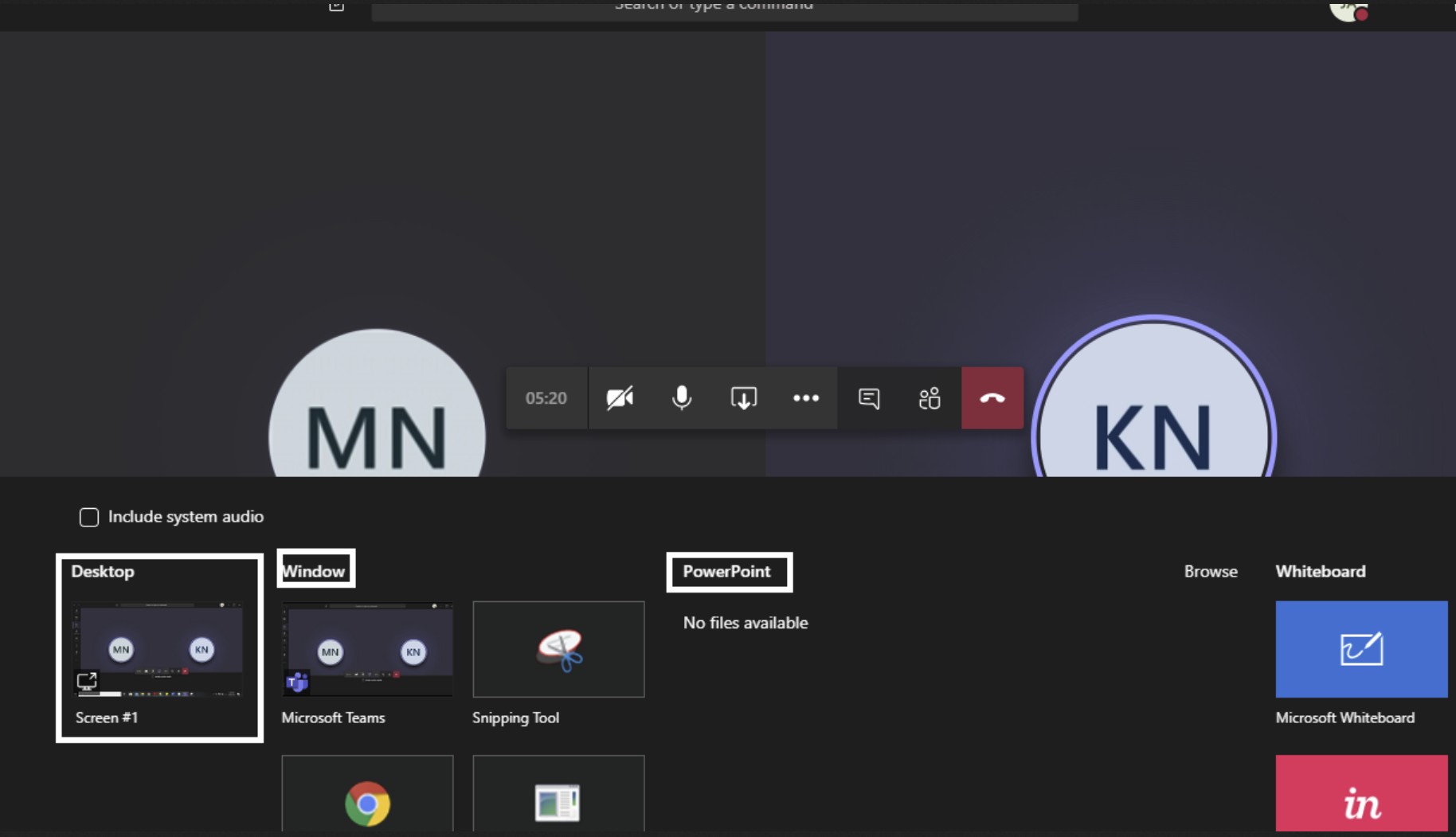Click the search or command box

click(x=724, y=8)
